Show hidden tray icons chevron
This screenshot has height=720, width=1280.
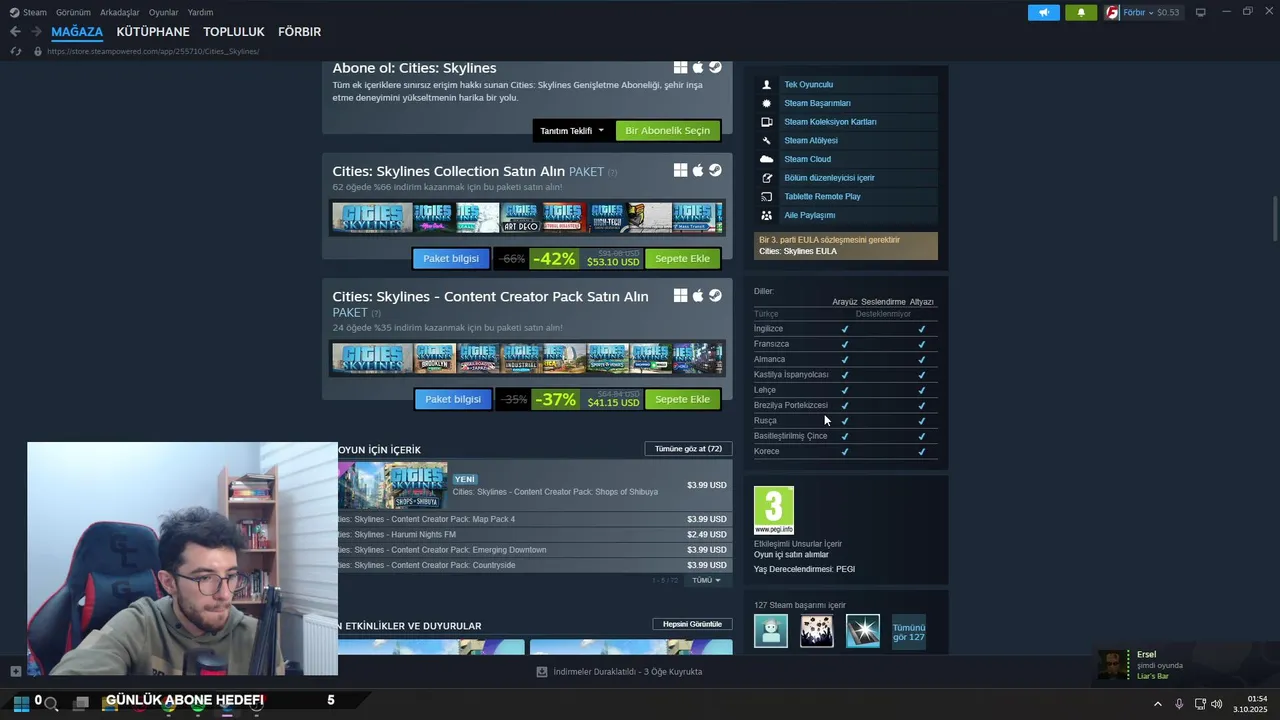tap(1158, 704)
